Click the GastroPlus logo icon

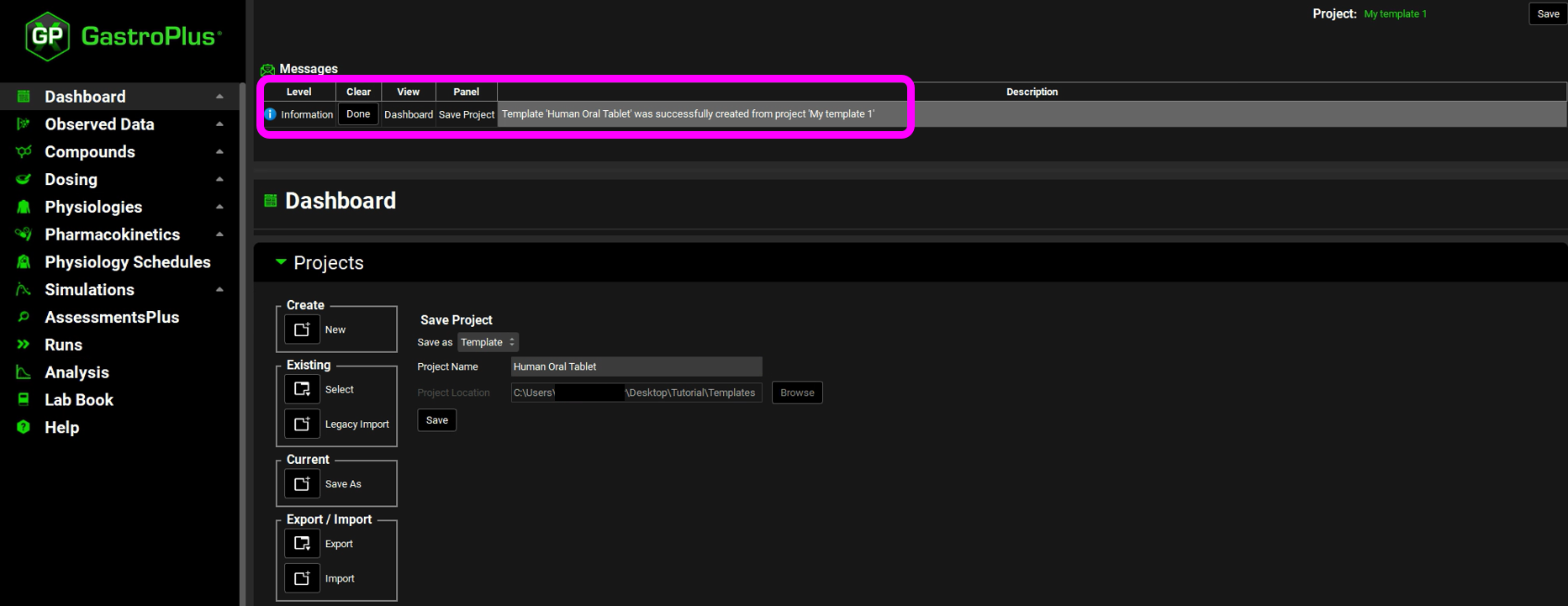(x=47, y=36)
